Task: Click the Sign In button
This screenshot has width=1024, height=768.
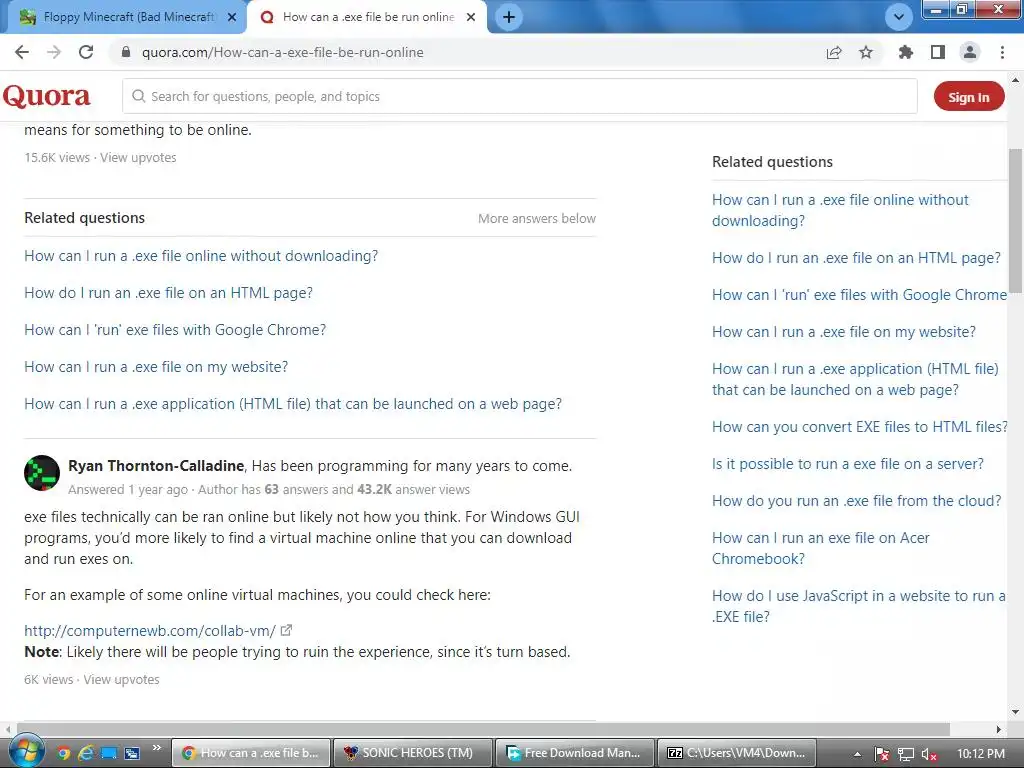Action: 968,97
